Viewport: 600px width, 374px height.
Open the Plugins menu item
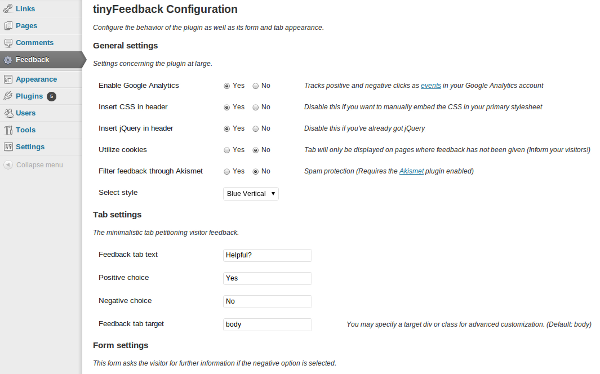pyautogui.click(x=29, y=96)
